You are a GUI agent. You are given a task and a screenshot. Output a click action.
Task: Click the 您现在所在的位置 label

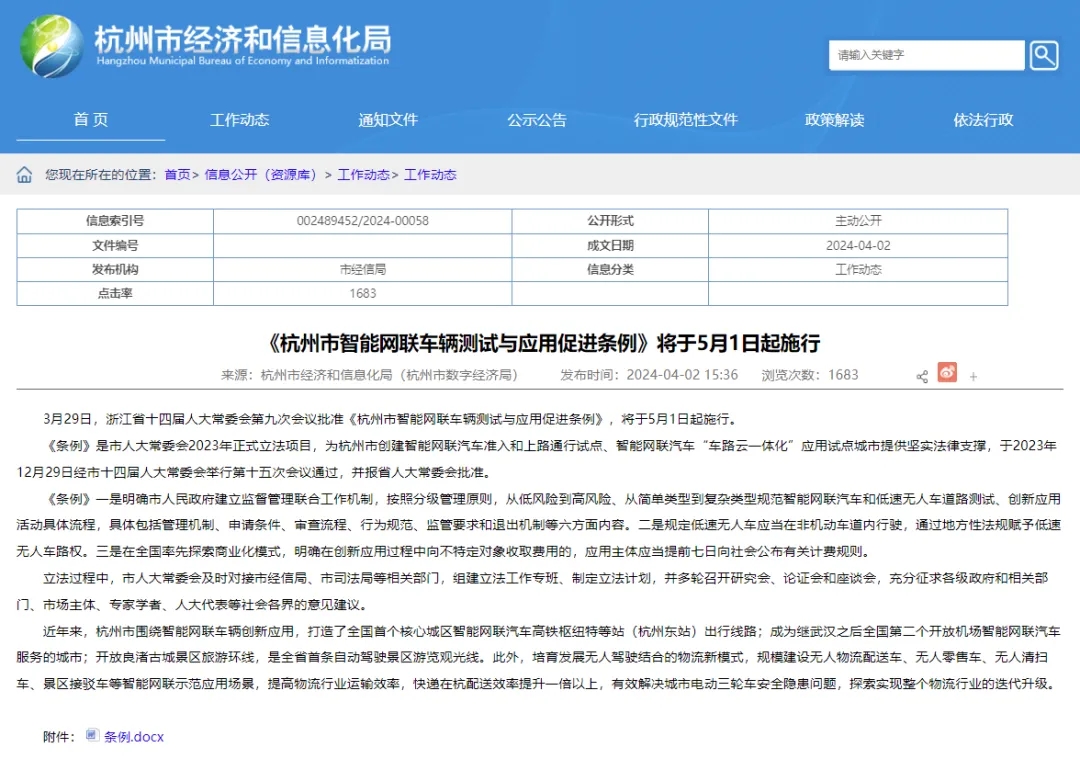(101, 175)
